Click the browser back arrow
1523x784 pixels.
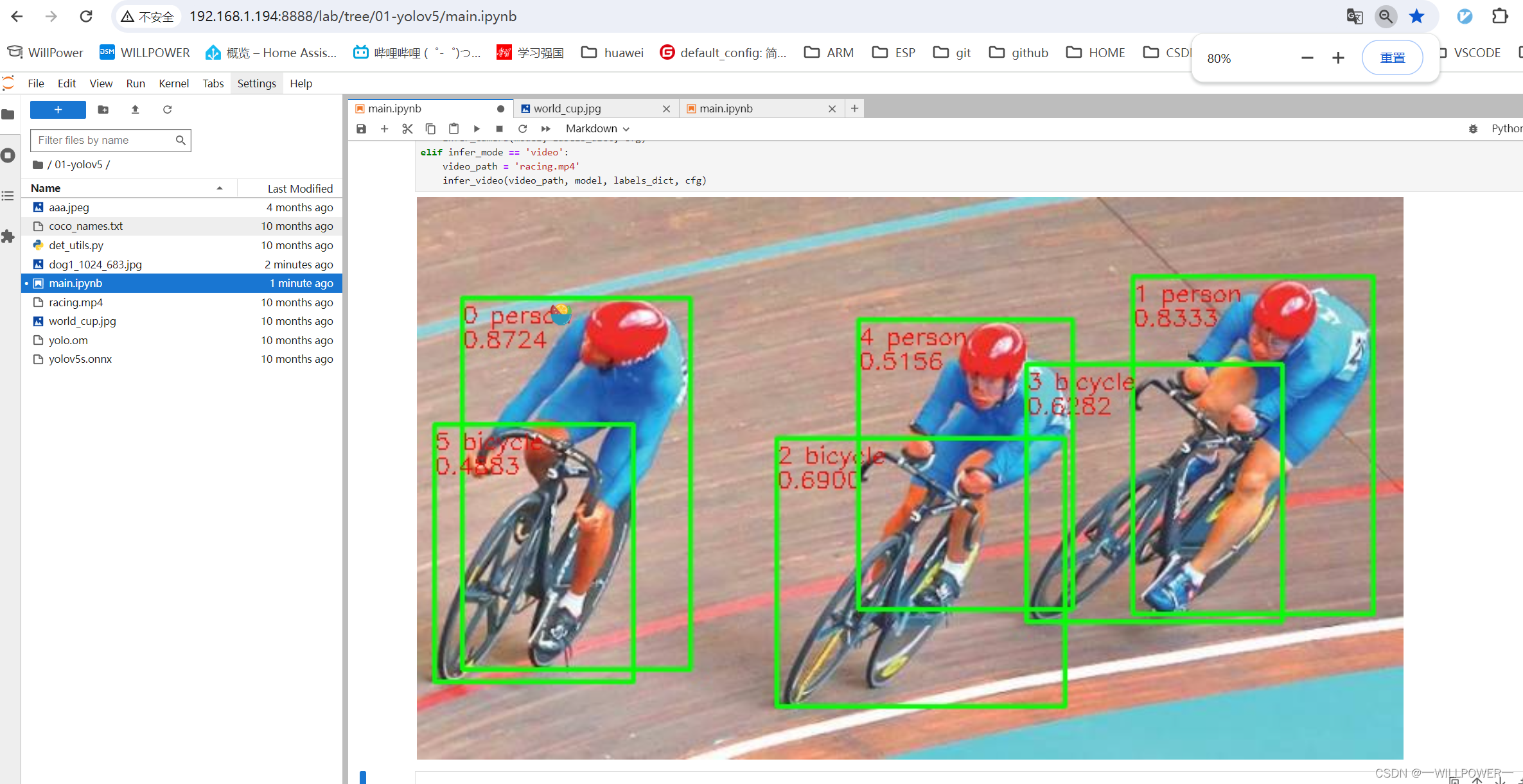(17, 16)
